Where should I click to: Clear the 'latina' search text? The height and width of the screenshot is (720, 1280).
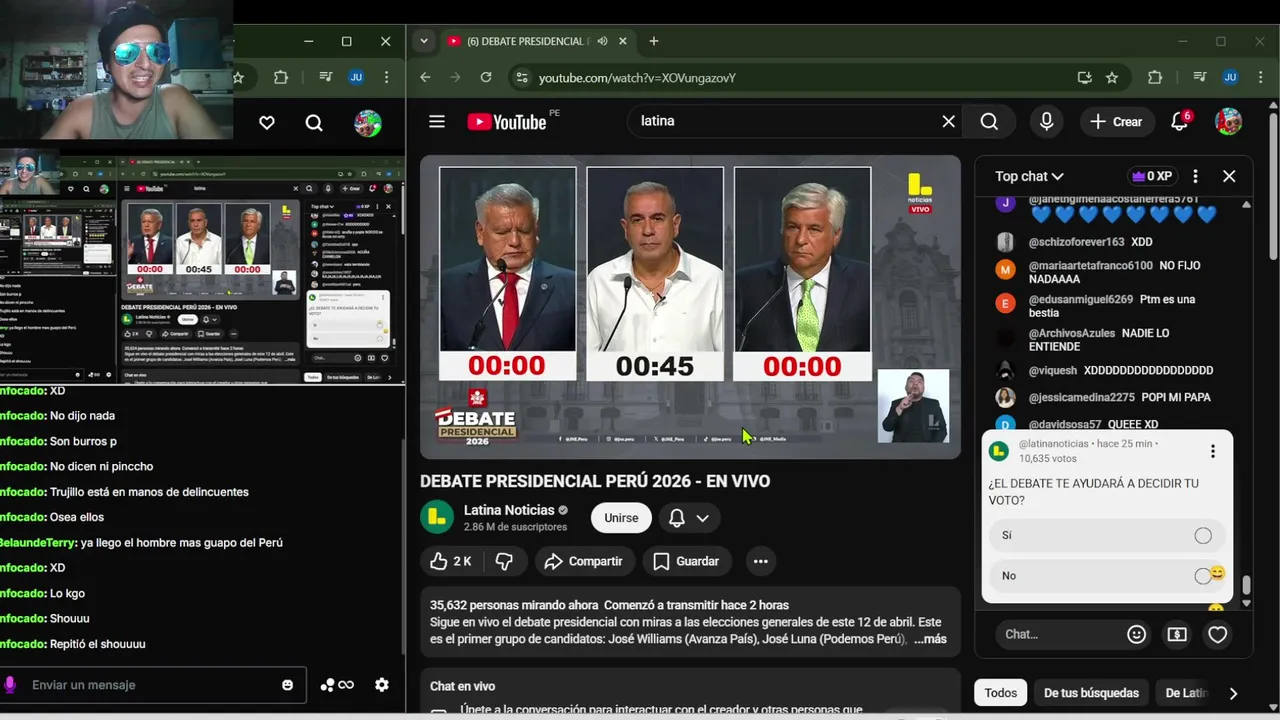[x=948, y=121]
